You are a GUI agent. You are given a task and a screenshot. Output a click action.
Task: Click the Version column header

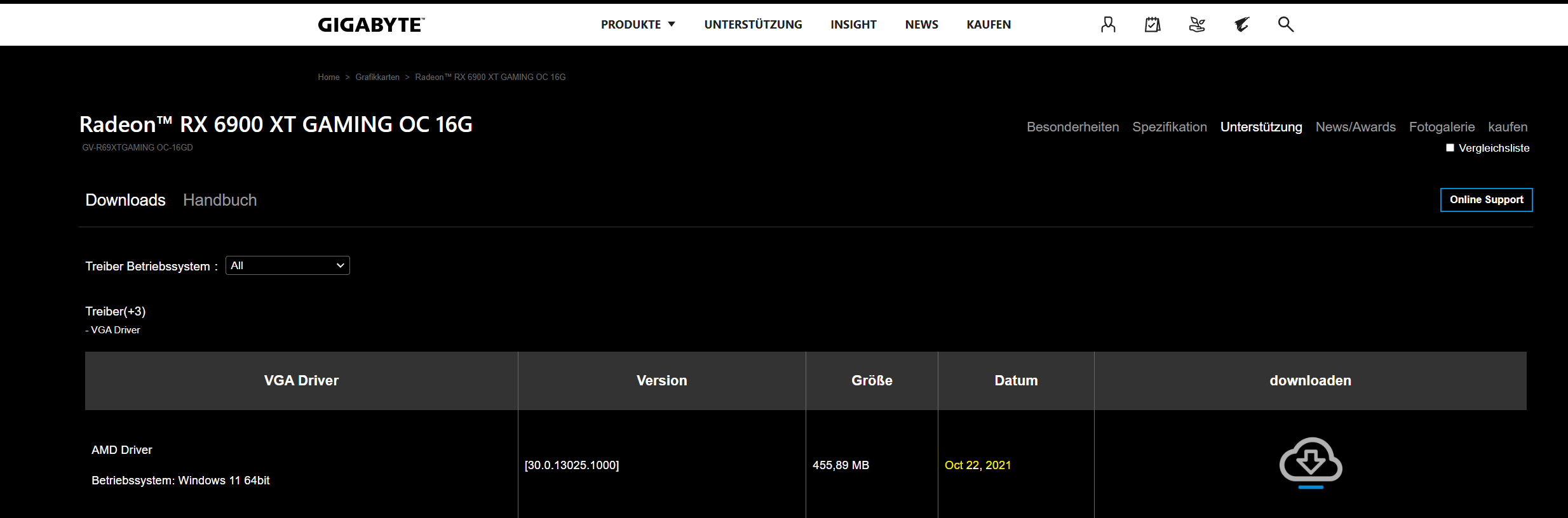click(662, 380)
